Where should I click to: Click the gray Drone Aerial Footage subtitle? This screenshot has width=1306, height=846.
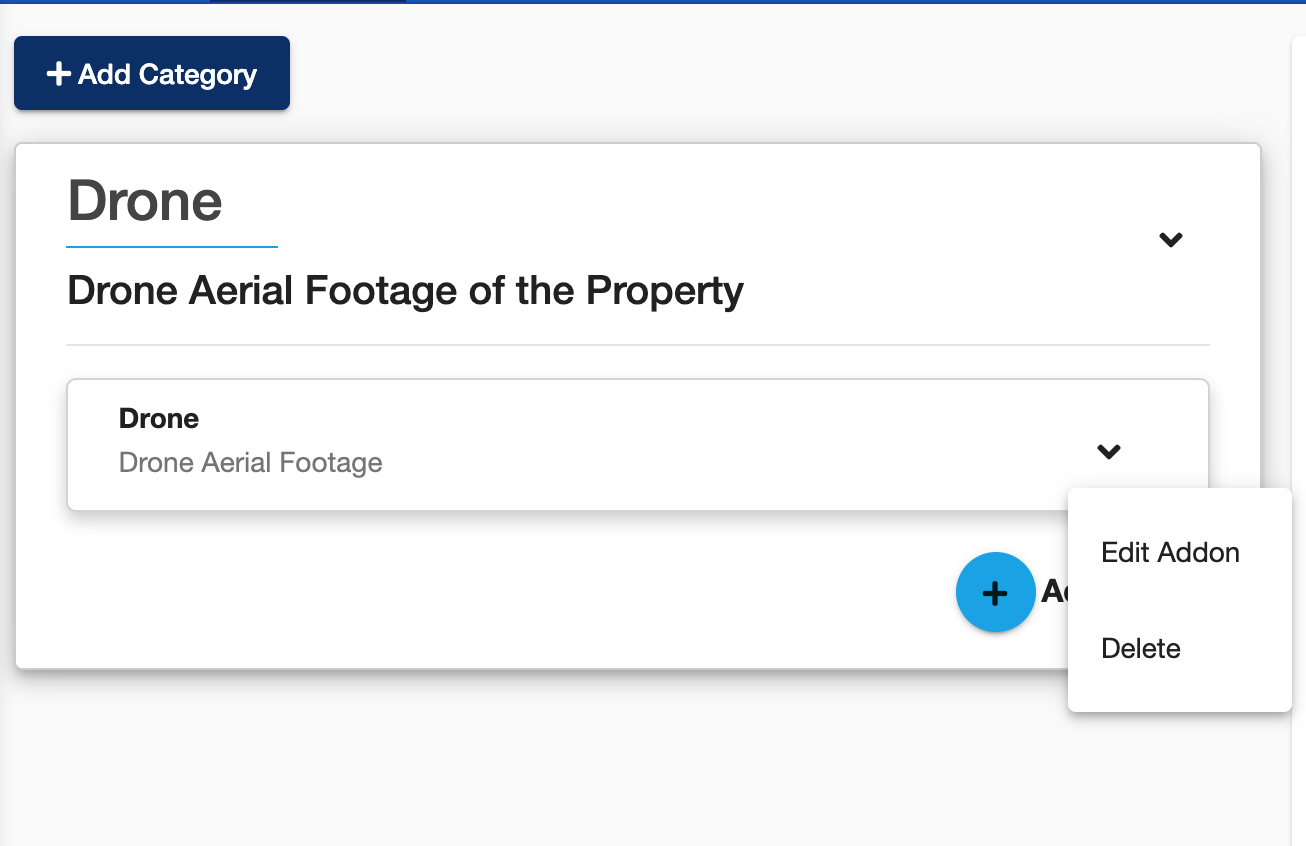click(251, 463)
